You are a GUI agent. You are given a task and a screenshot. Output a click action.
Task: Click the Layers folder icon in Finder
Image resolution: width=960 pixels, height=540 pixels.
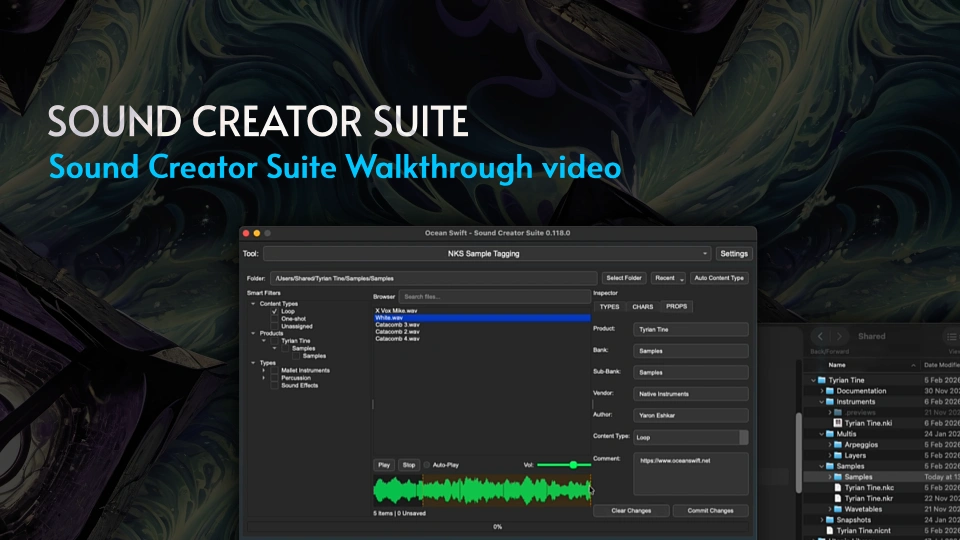click(838, 456)
